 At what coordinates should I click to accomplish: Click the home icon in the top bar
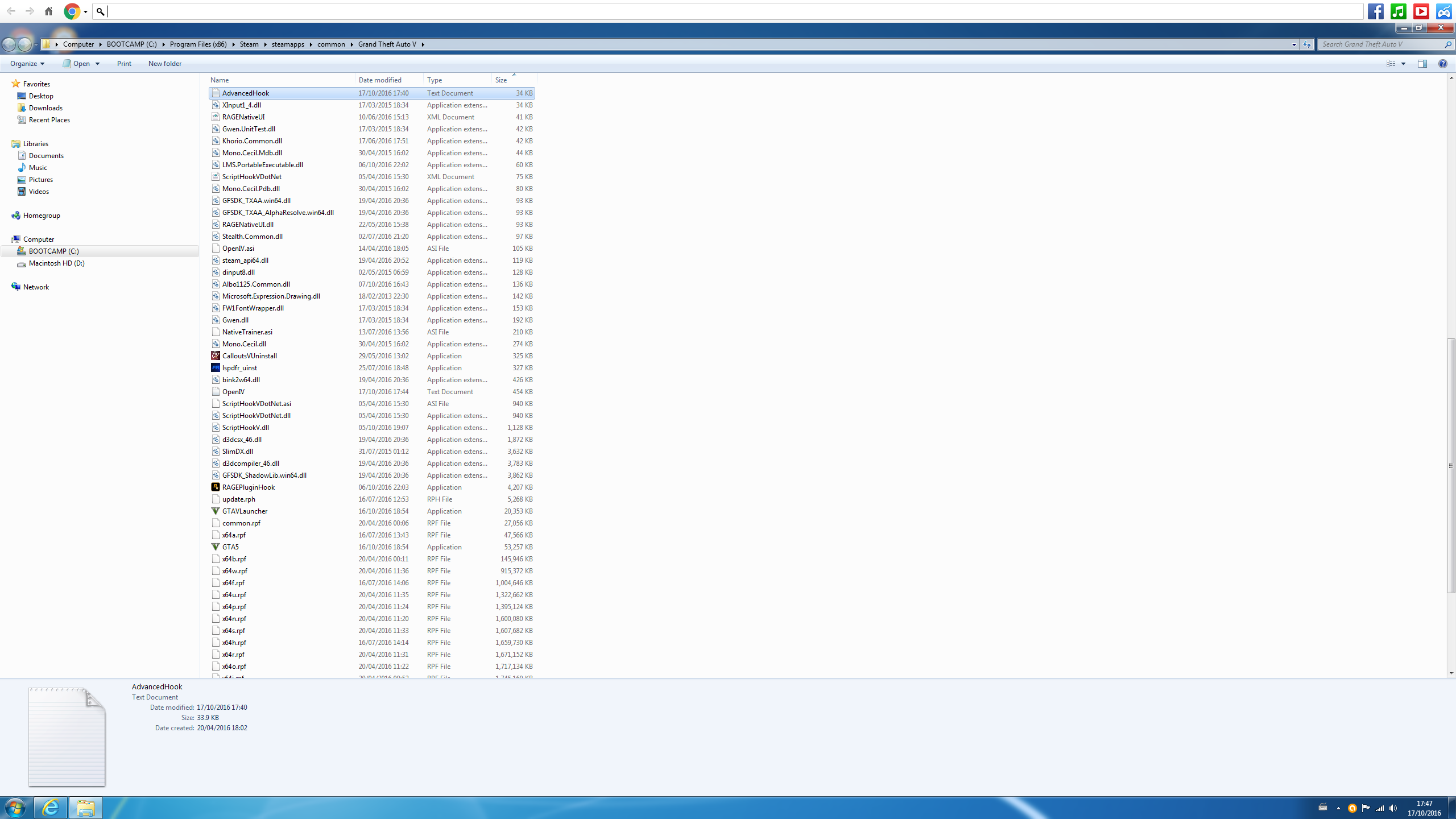(49, 11)
